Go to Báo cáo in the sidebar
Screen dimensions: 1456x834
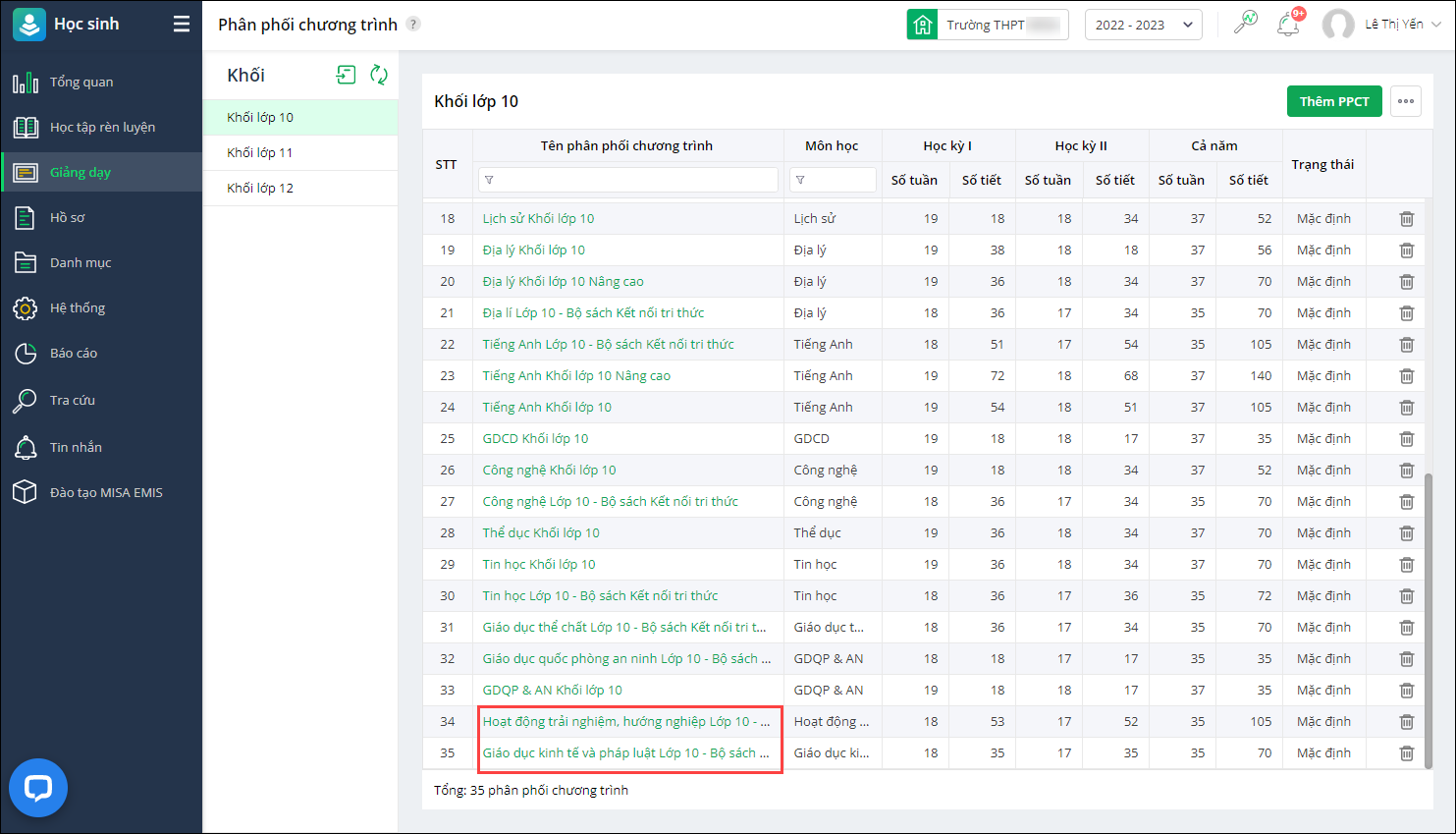click(x=74, y=354)
